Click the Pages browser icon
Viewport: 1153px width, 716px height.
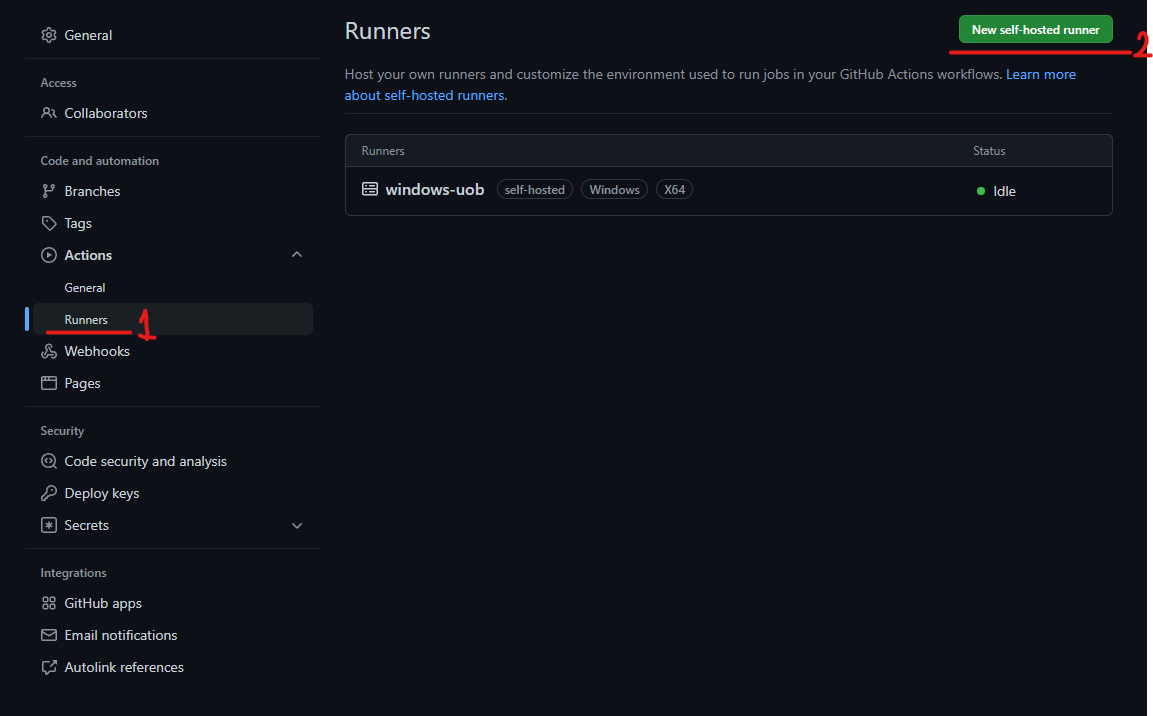tap(48, 383)
